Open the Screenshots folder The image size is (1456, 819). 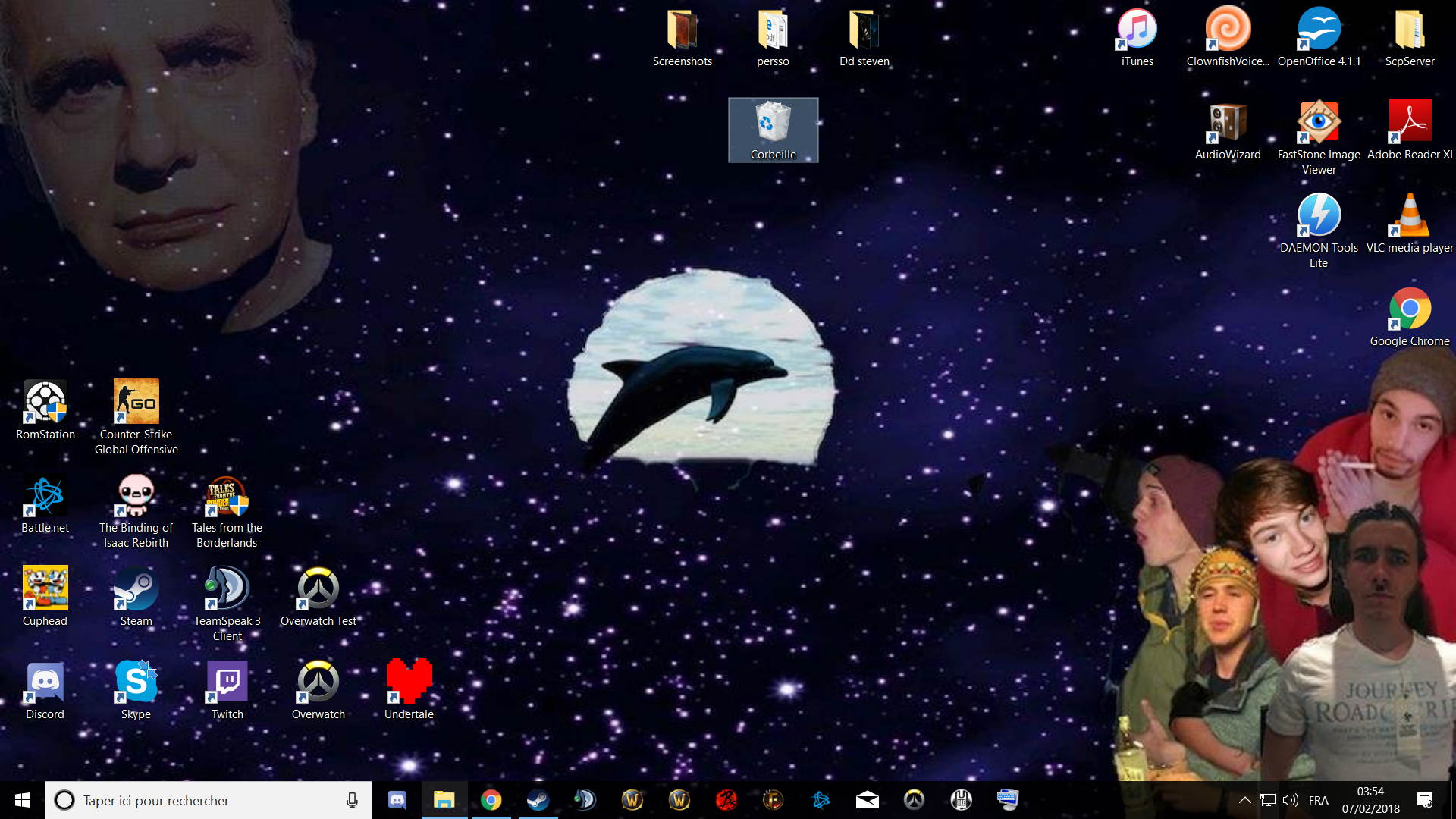point(682,30)
